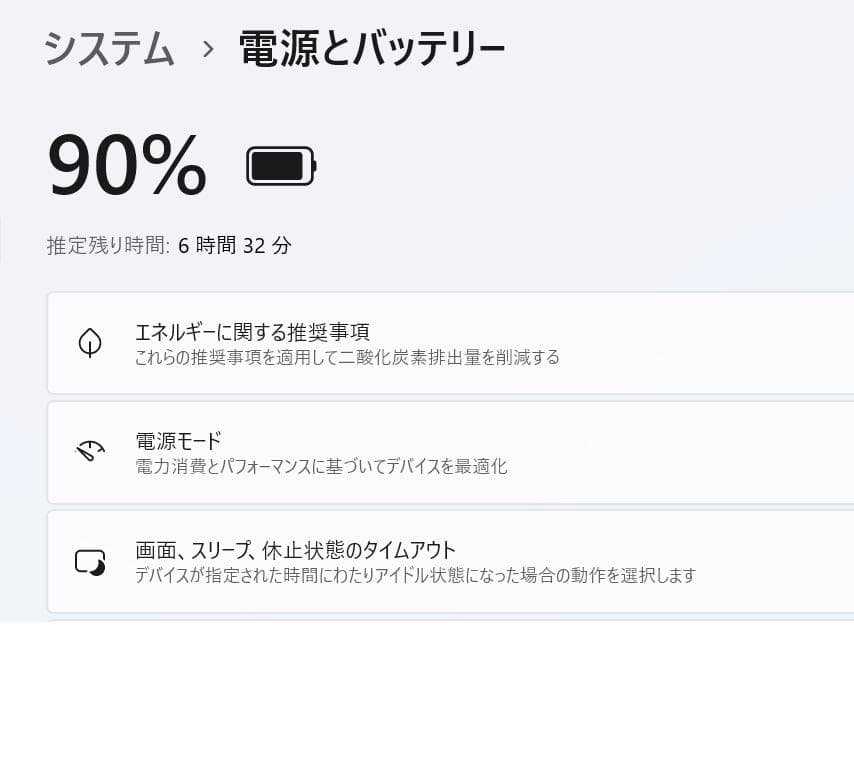Screen dimensions: 854x784
Task: Click the display icon on the timeout row
Action: tap(90, 561)
